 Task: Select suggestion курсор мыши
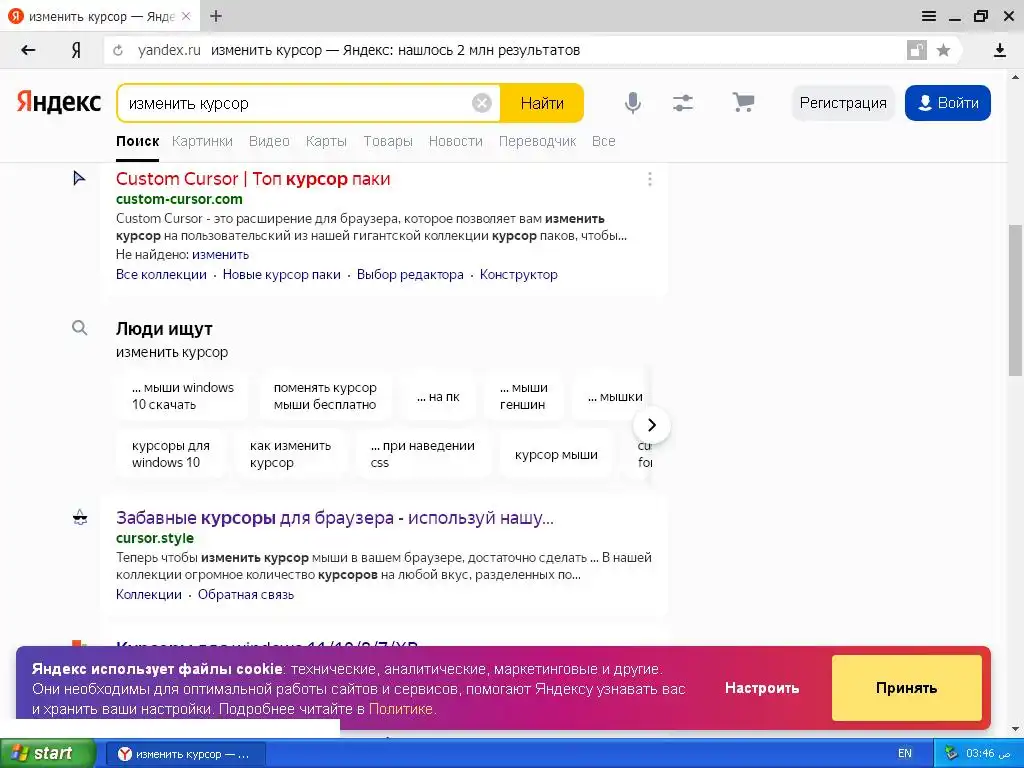556,454
